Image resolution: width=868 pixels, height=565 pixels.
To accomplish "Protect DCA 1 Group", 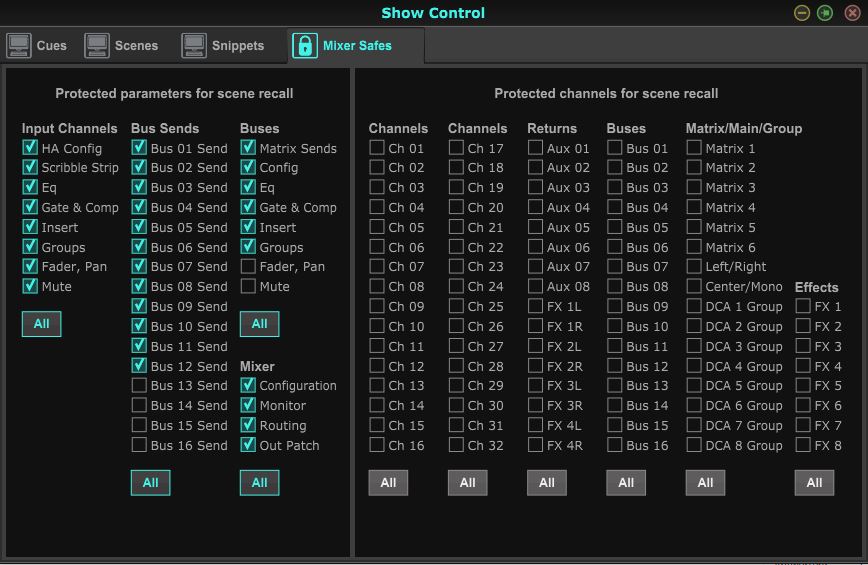I will (x=694, y=306).
